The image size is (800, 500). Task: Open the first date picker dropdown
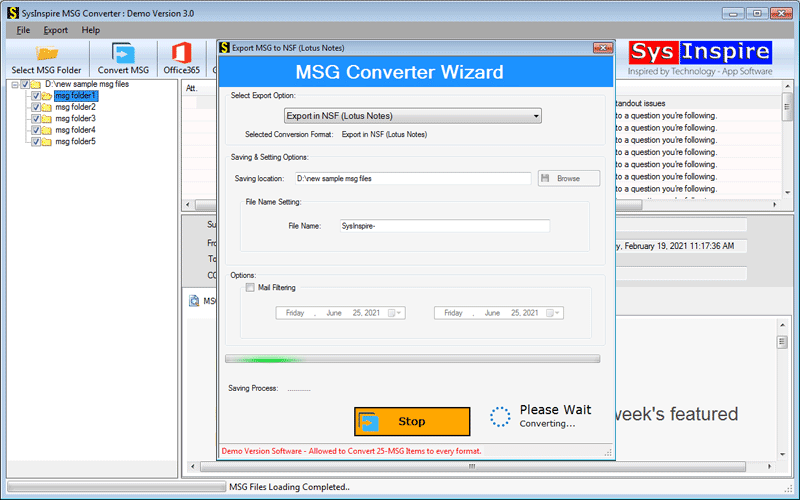pyautogui.click(x=398, y=313)
